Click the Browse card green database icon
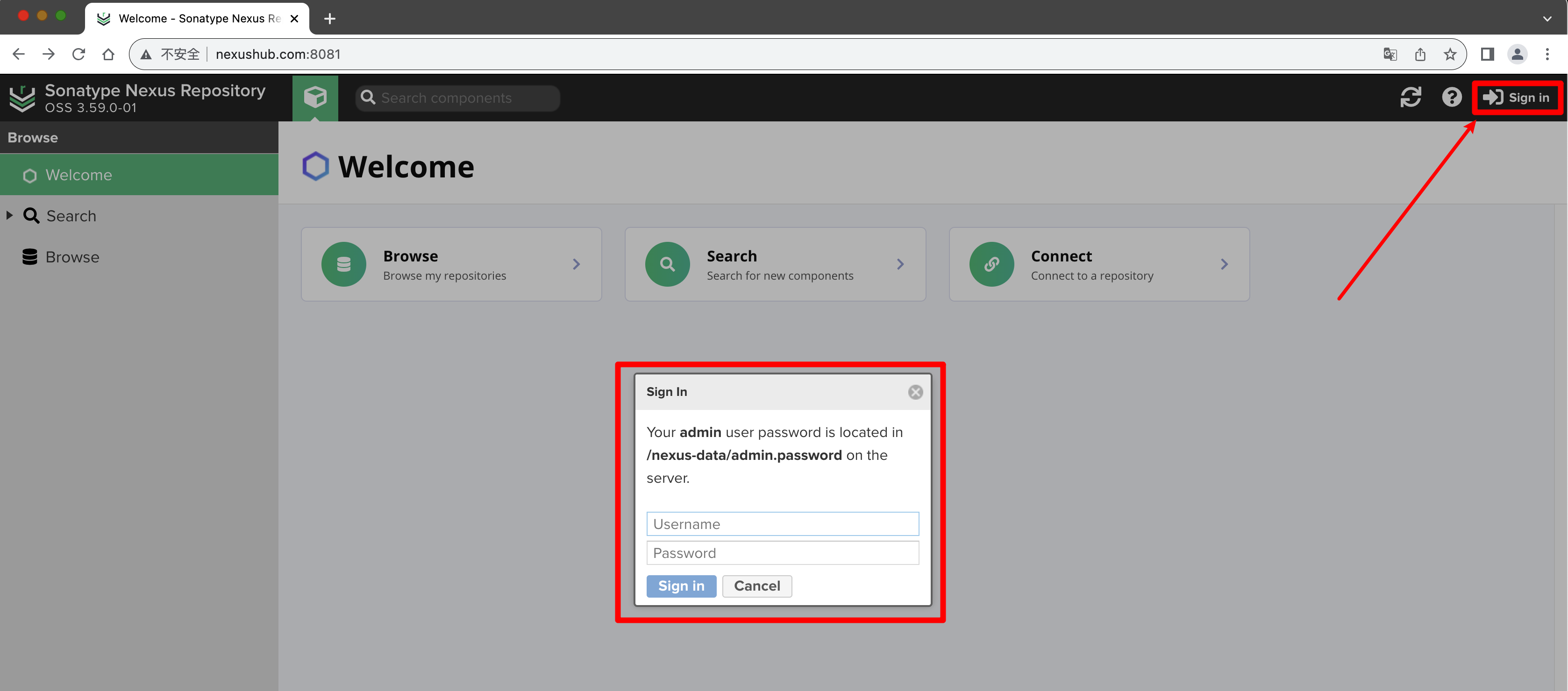Image resolution: width=1568 pixels, height=691 pixels. [x=343, y=264]
